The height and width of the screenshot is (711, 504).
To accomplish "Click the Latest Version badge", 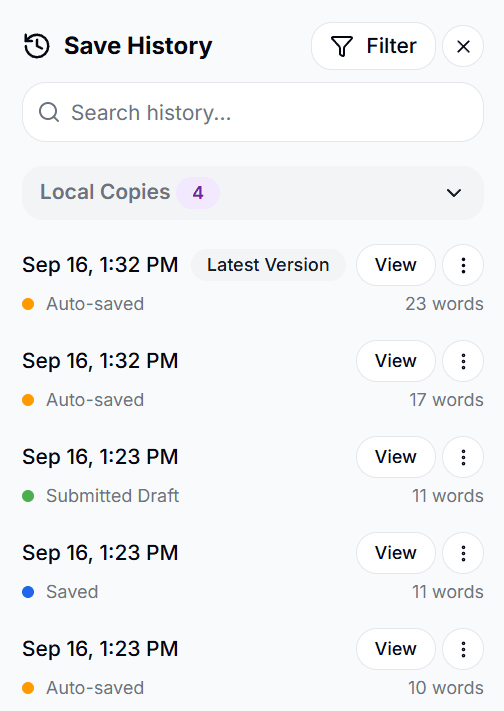I will click(268, 265).
